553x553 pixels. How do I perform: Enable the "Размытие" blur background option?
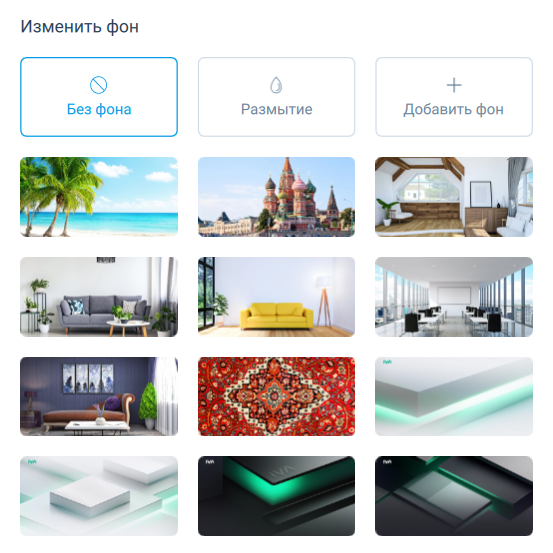click(x=276, y=97)
